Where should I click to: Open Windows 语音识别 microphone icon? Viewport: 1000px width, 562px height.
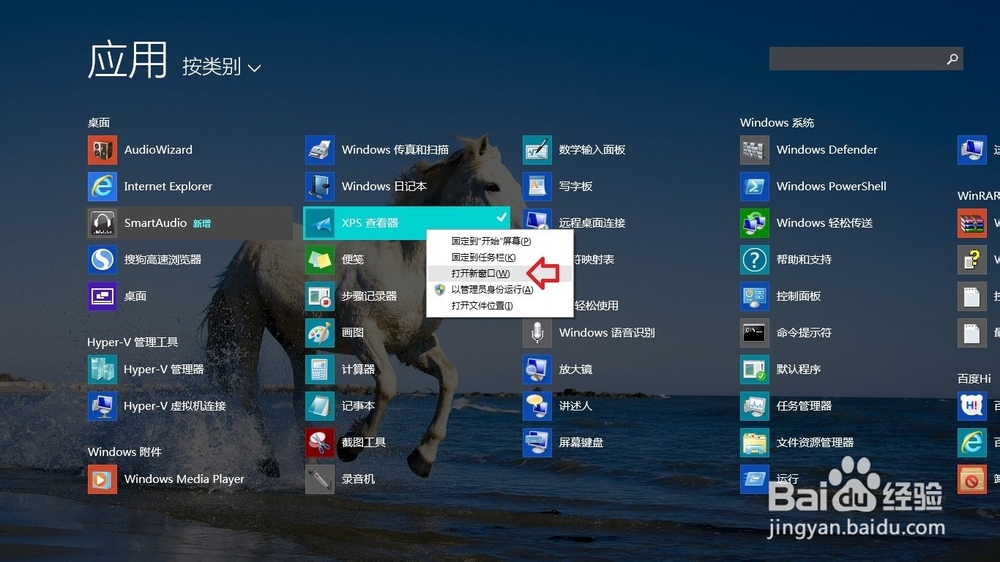[537, 333]
